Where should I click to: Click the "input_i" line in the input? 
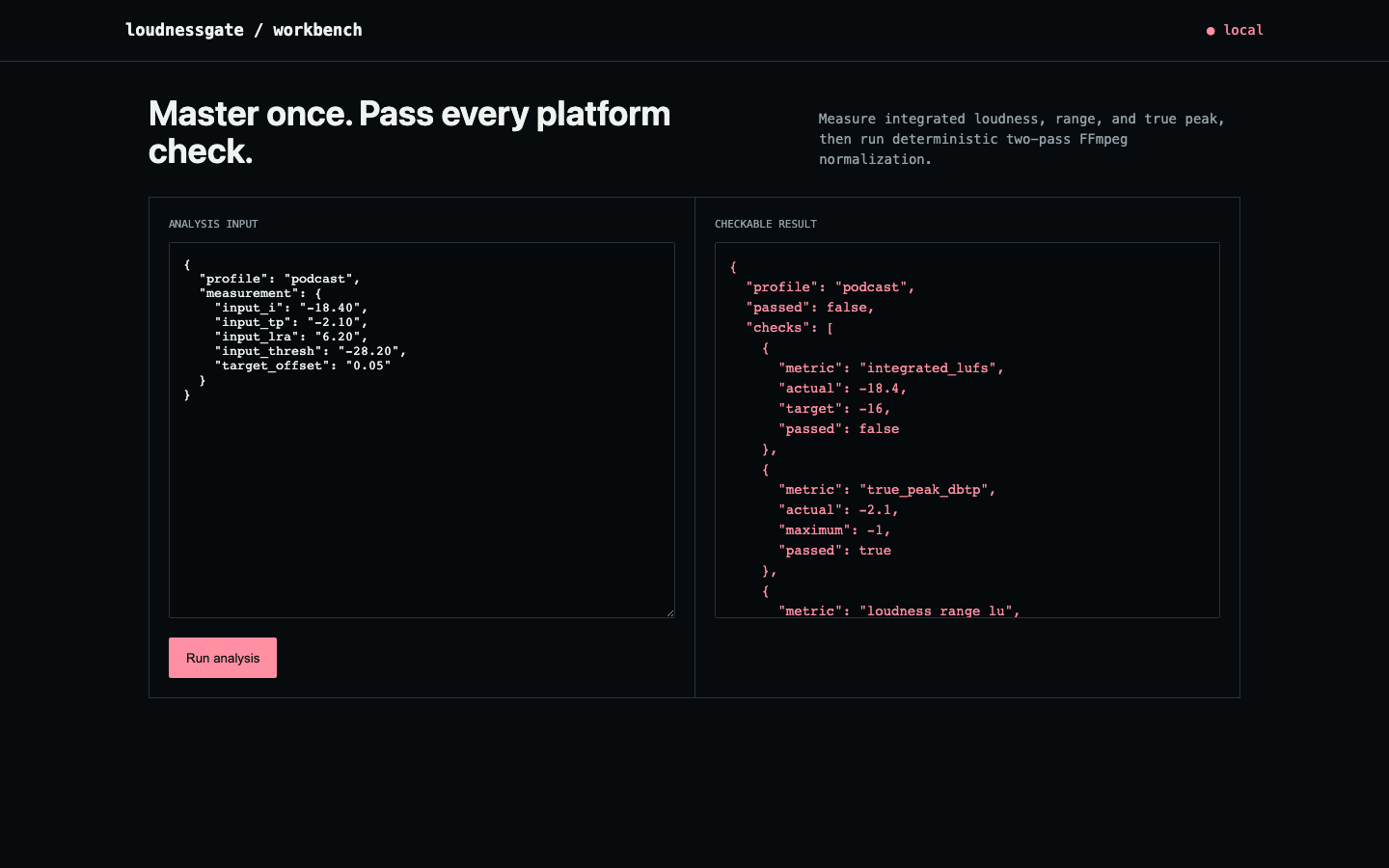click(x=291, y=308)
